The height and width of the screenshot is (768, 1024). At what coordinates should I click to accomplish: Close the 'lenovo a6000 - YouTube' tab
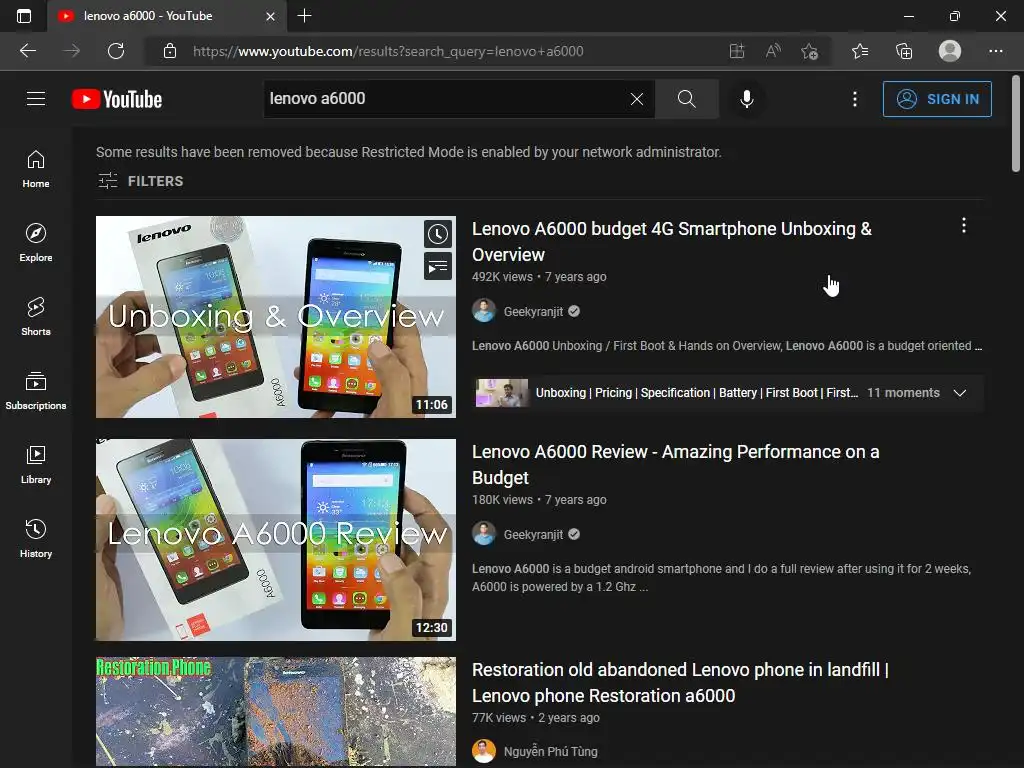pos(270,16)
